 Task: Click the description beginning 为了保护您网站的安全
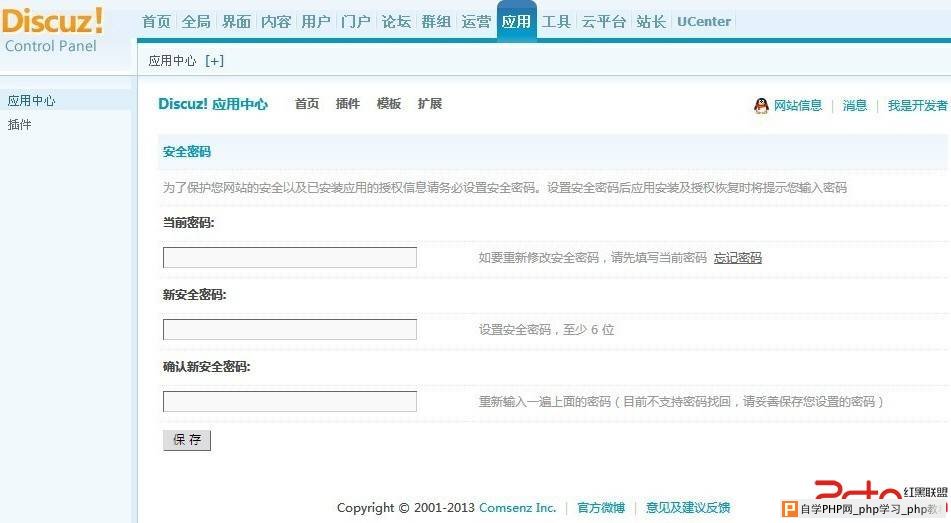(x=505, y=187)
